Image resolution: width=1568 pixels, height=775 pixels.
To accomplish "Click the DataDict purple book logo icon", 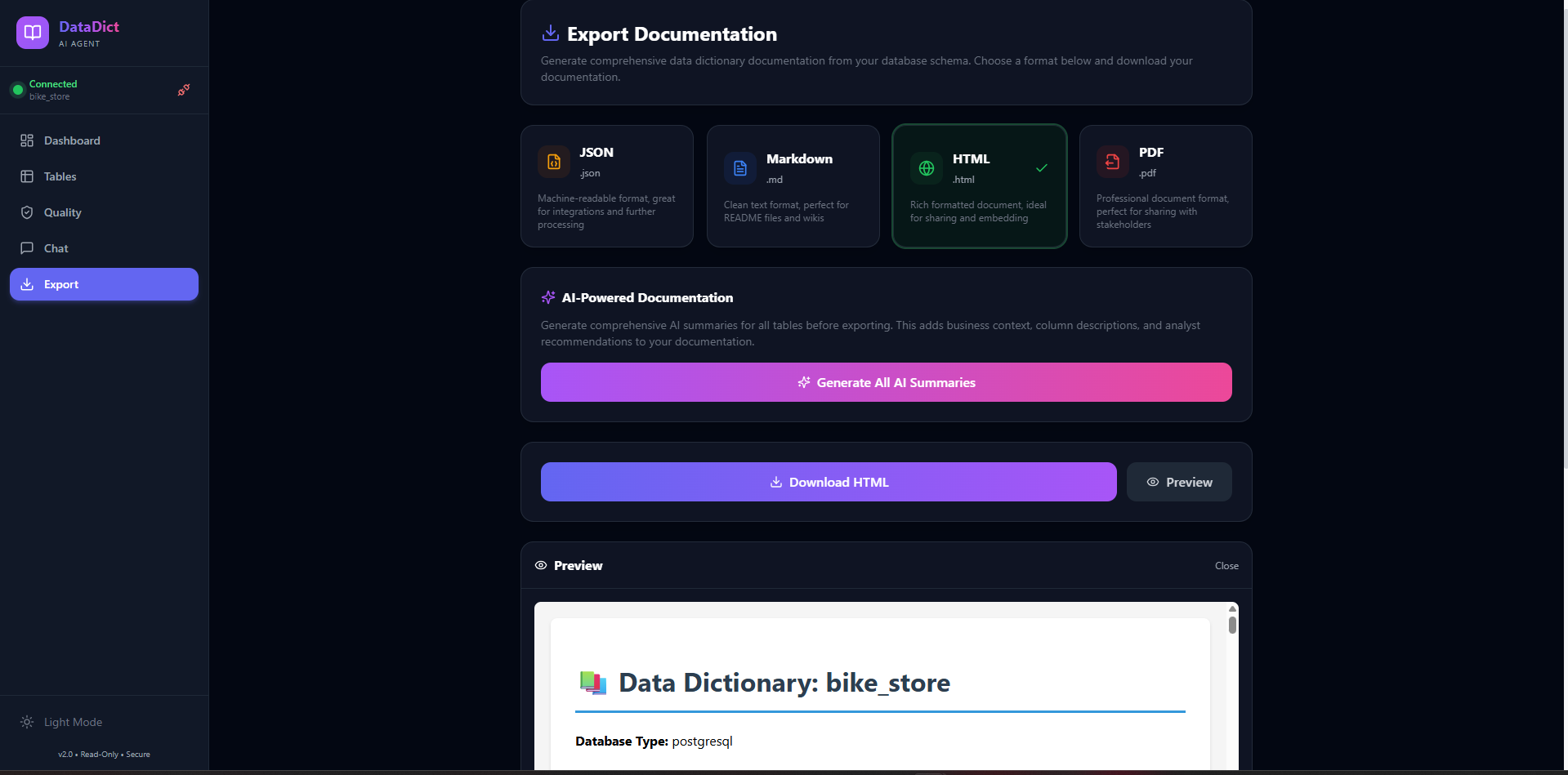I will pyautogui.click(x=33, y=33).
